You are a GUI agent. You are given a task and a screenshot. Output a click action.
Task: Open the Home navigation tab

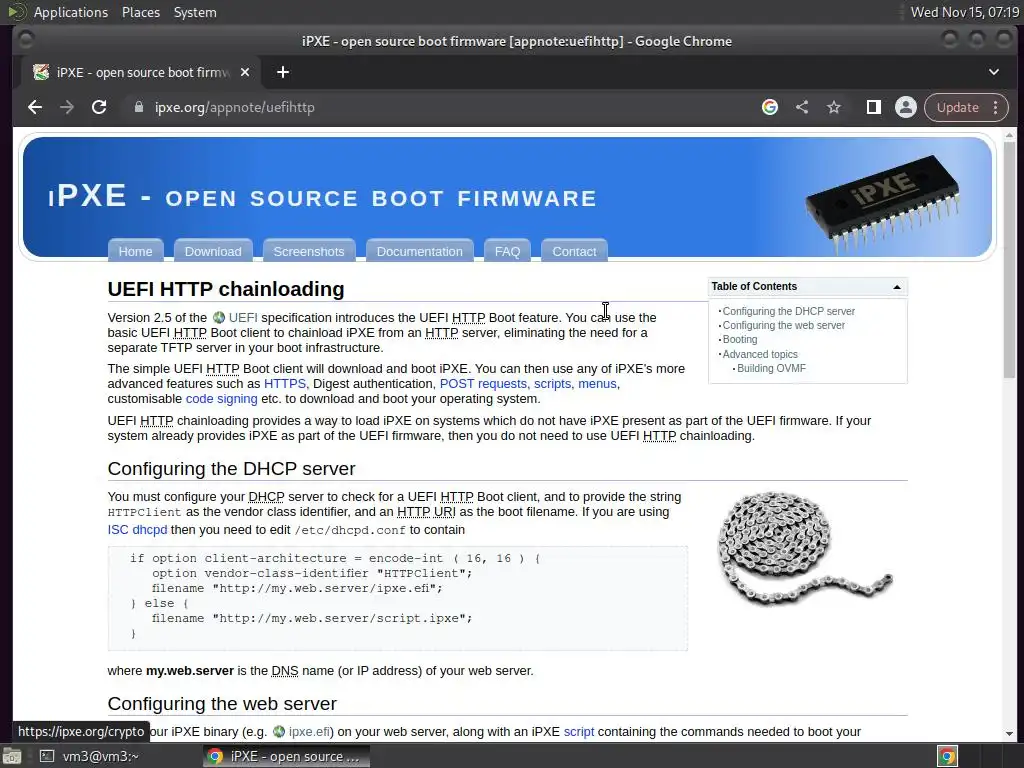click(135, 251)
